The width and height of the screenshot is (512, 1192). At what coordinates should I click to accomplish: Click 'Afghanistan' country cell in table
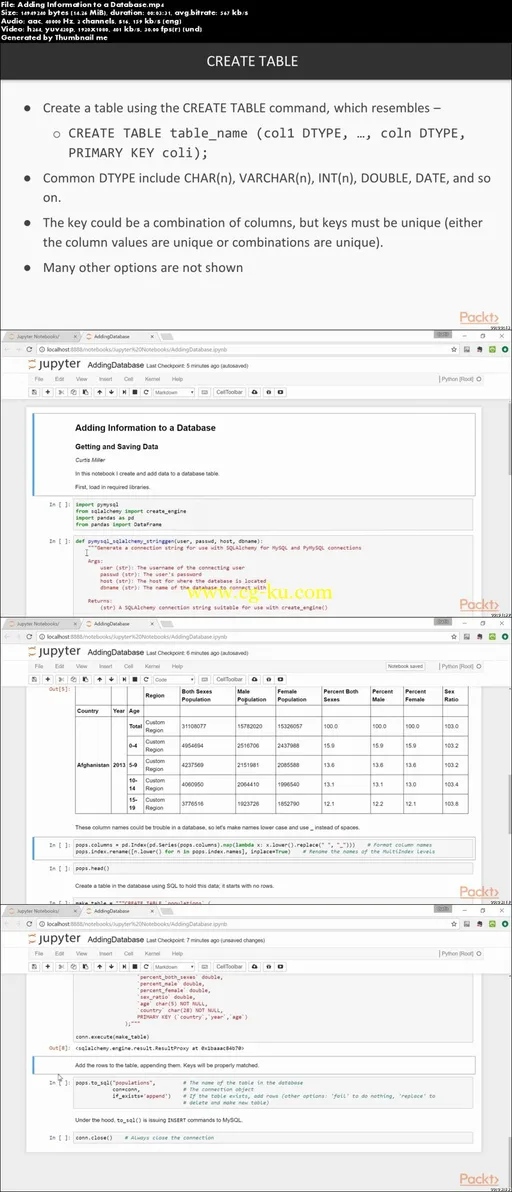93,764
